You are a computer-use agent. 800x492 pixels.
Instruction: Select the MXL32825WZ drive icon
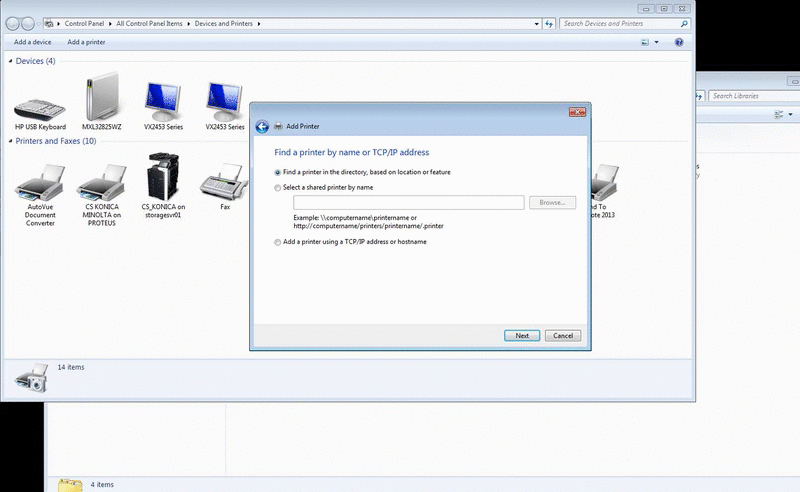click(101, 101)
